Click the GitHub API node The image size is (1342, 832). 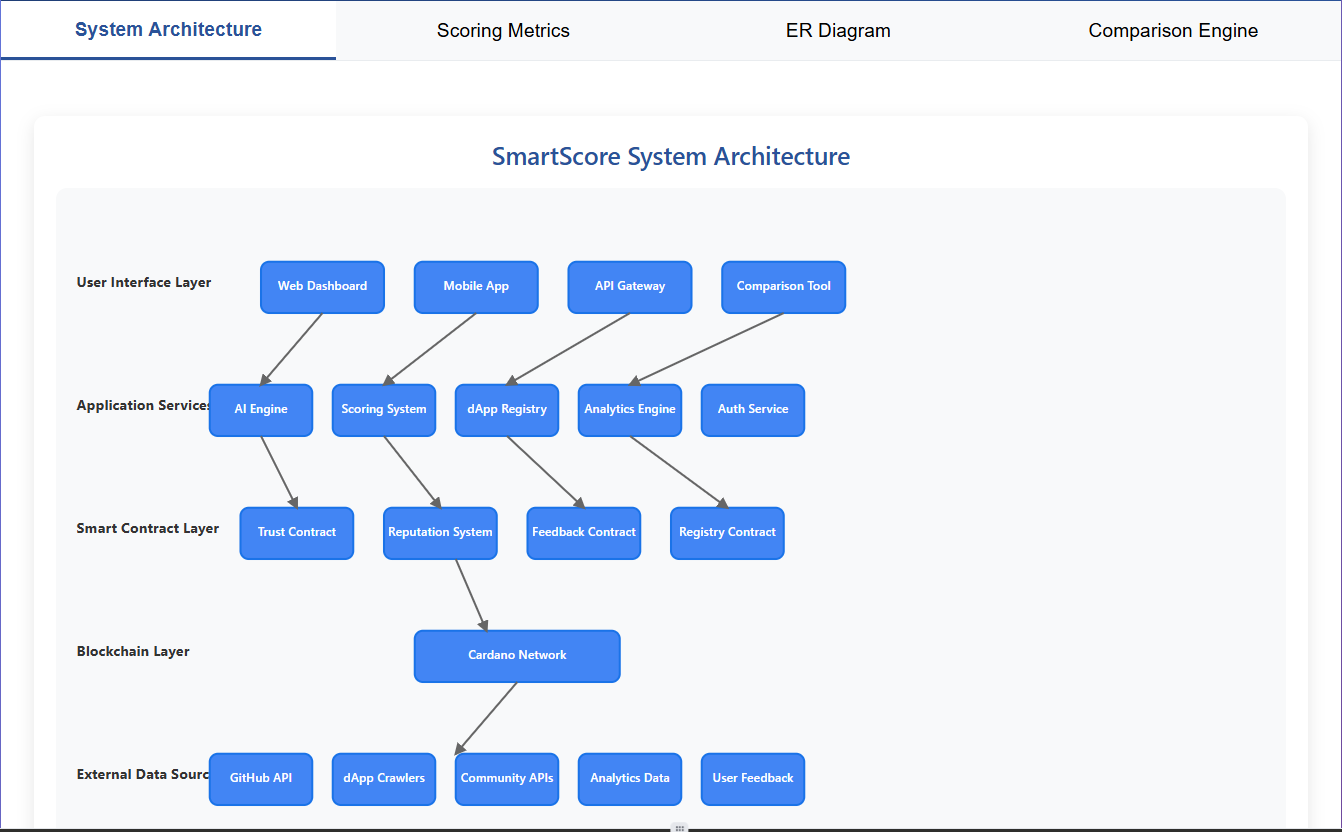[x=261, y=779]
